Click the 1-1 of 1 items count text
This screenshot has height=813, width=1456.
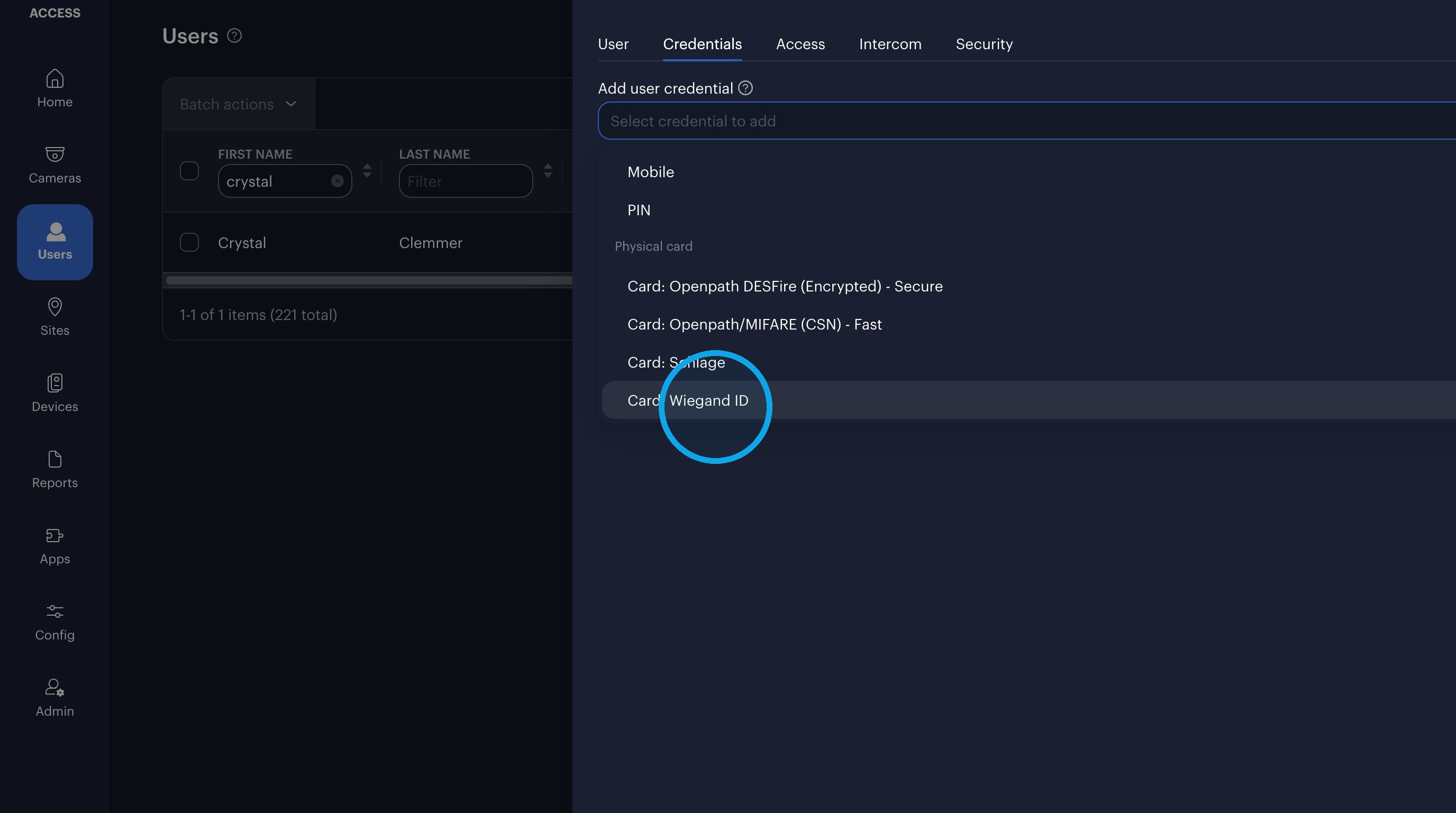tap(258, 315)
